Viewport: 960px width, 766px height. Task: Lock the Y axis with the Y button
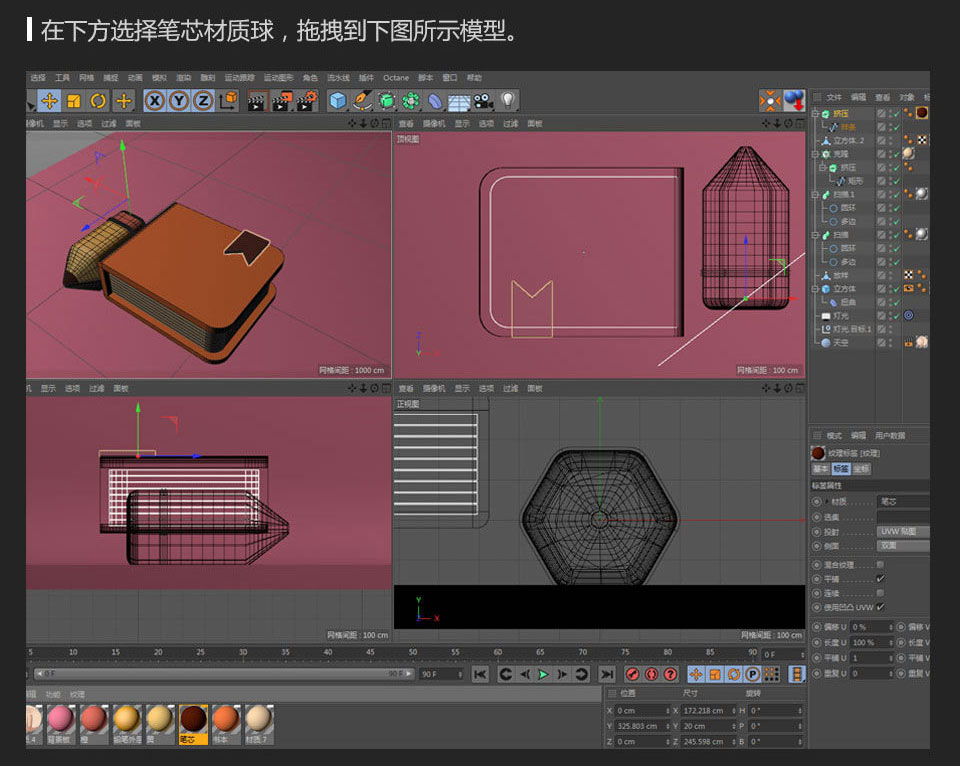point(180,100)
